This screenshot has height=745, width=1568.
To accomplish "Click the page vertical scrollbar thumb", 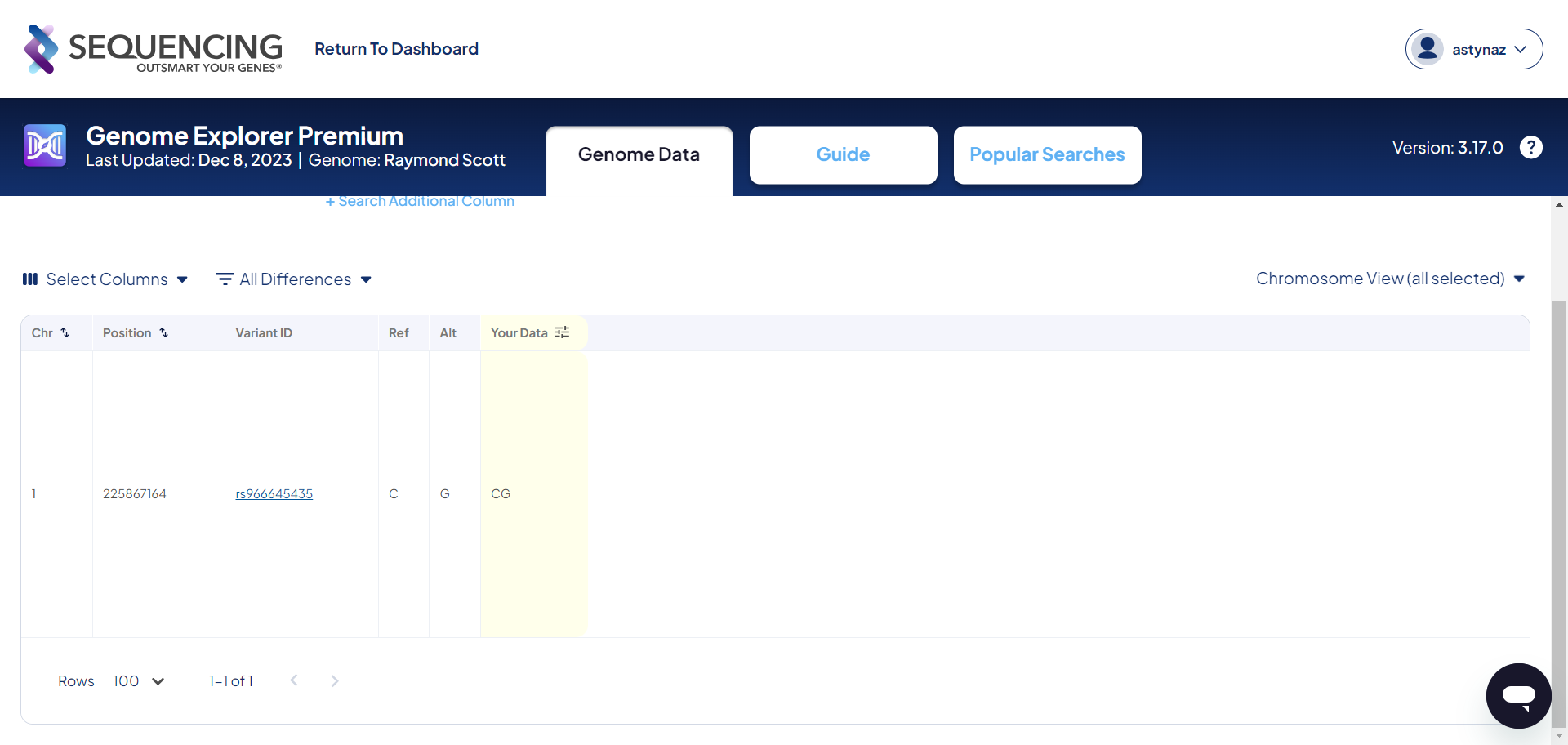I will (x=1559, y=513).
